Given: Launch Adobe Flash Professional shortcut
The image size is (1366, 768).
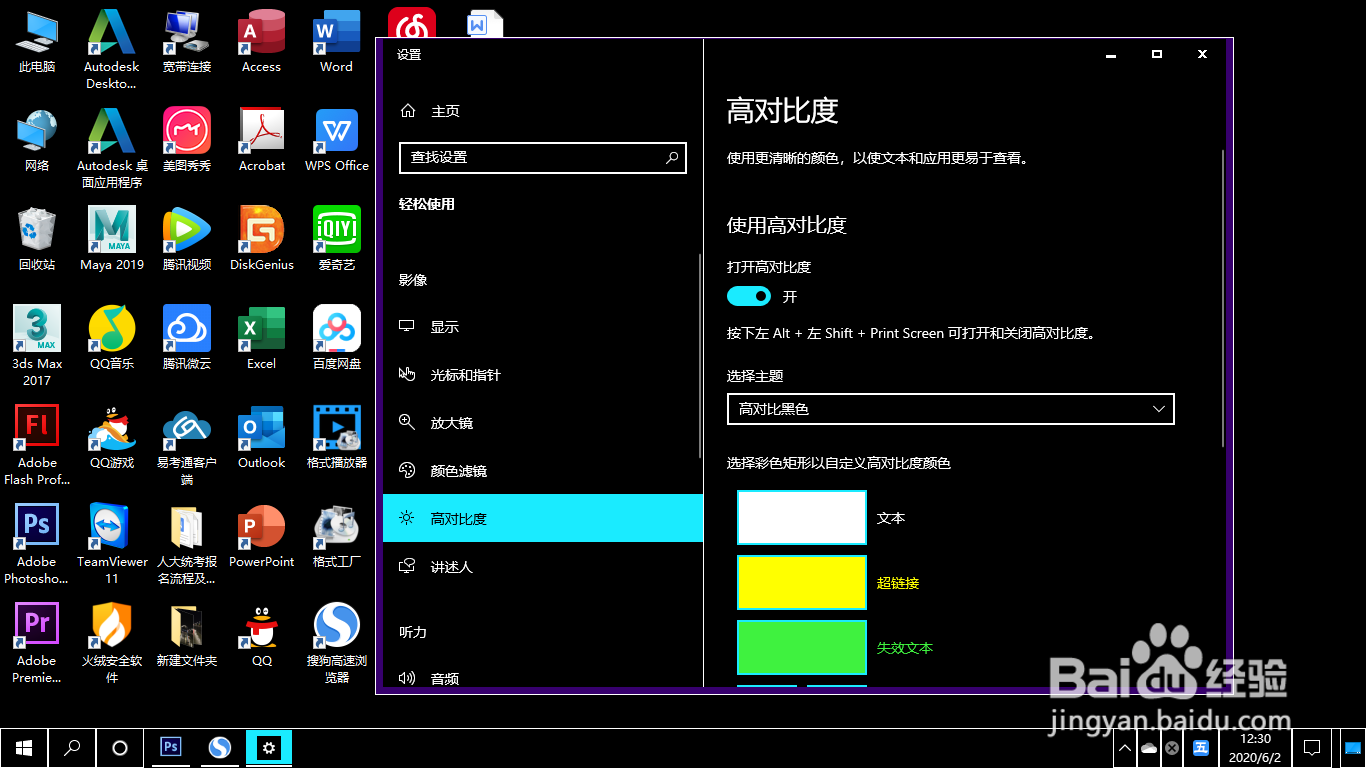Looking at the screenshot, I should click(37, 445).
